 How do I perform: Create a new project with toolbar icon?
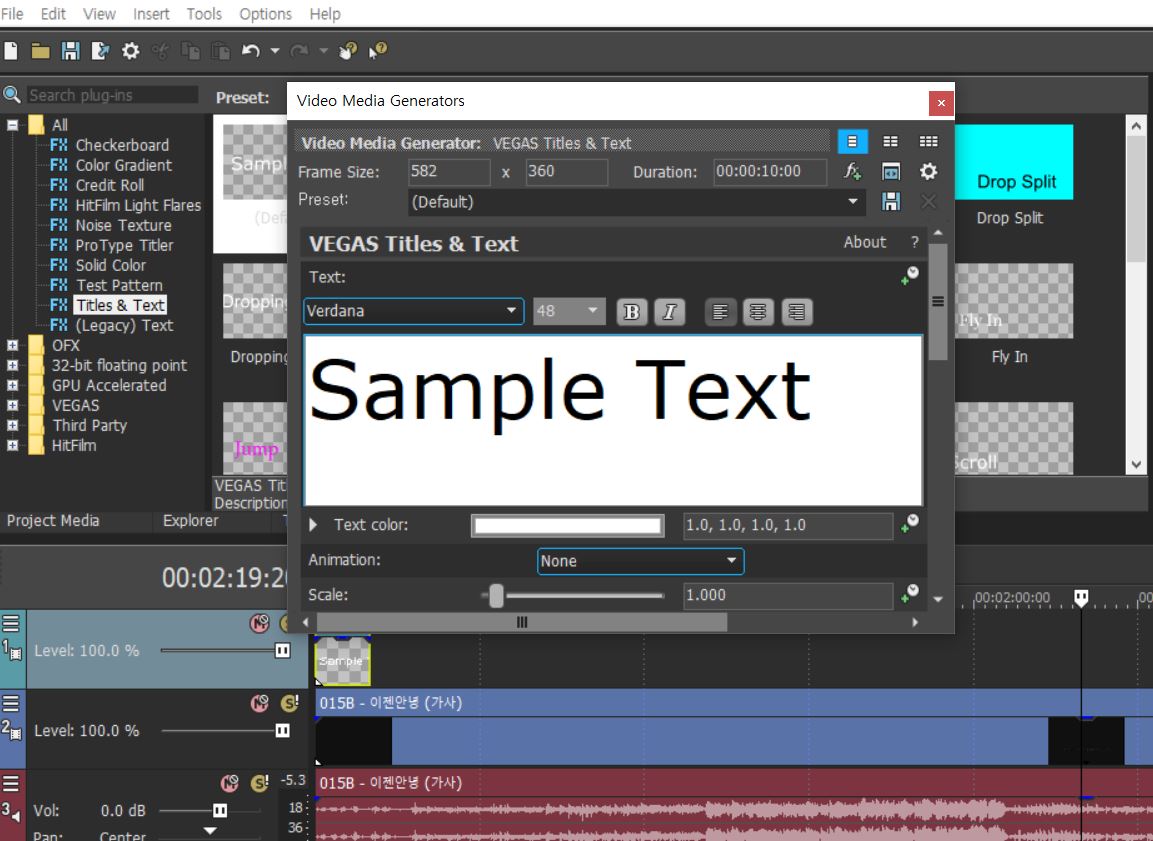click(11, 51)
